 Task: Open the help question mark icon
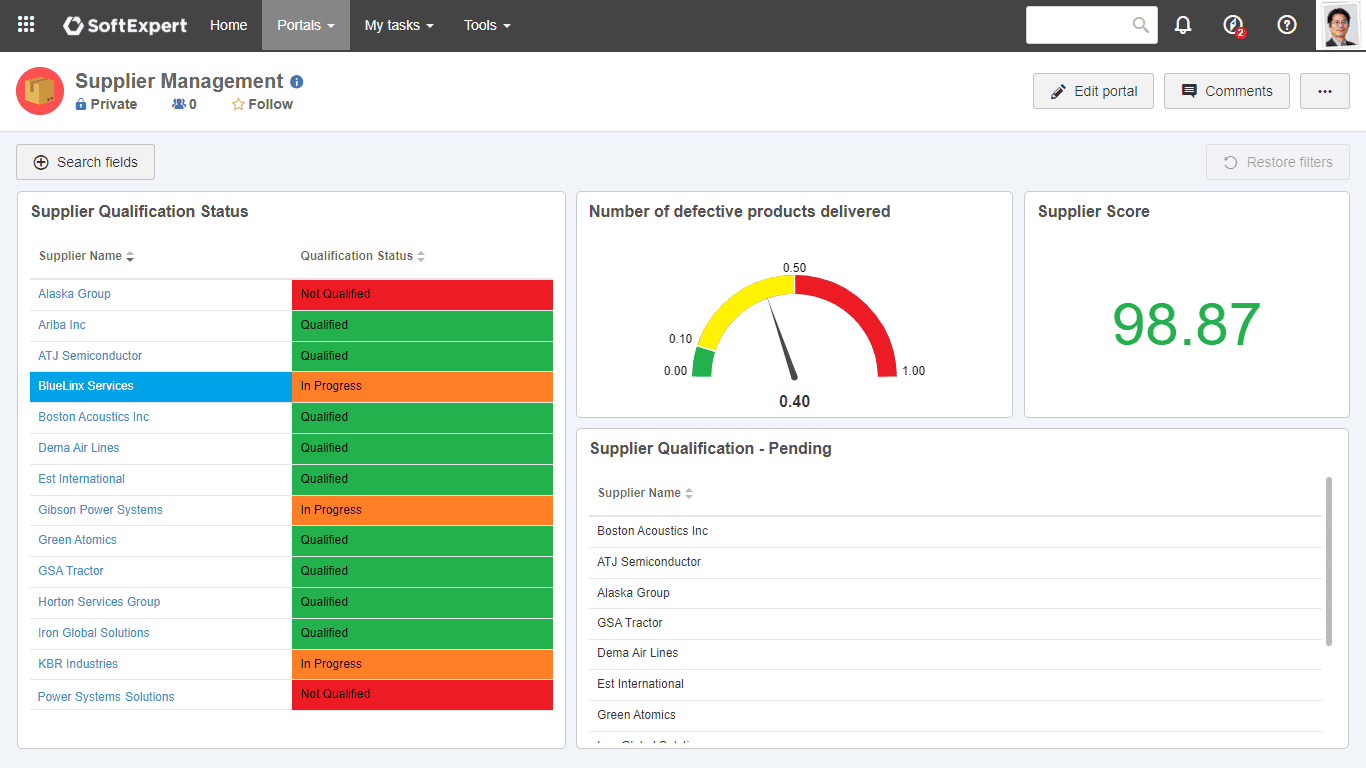click(x=1287, y=24)
